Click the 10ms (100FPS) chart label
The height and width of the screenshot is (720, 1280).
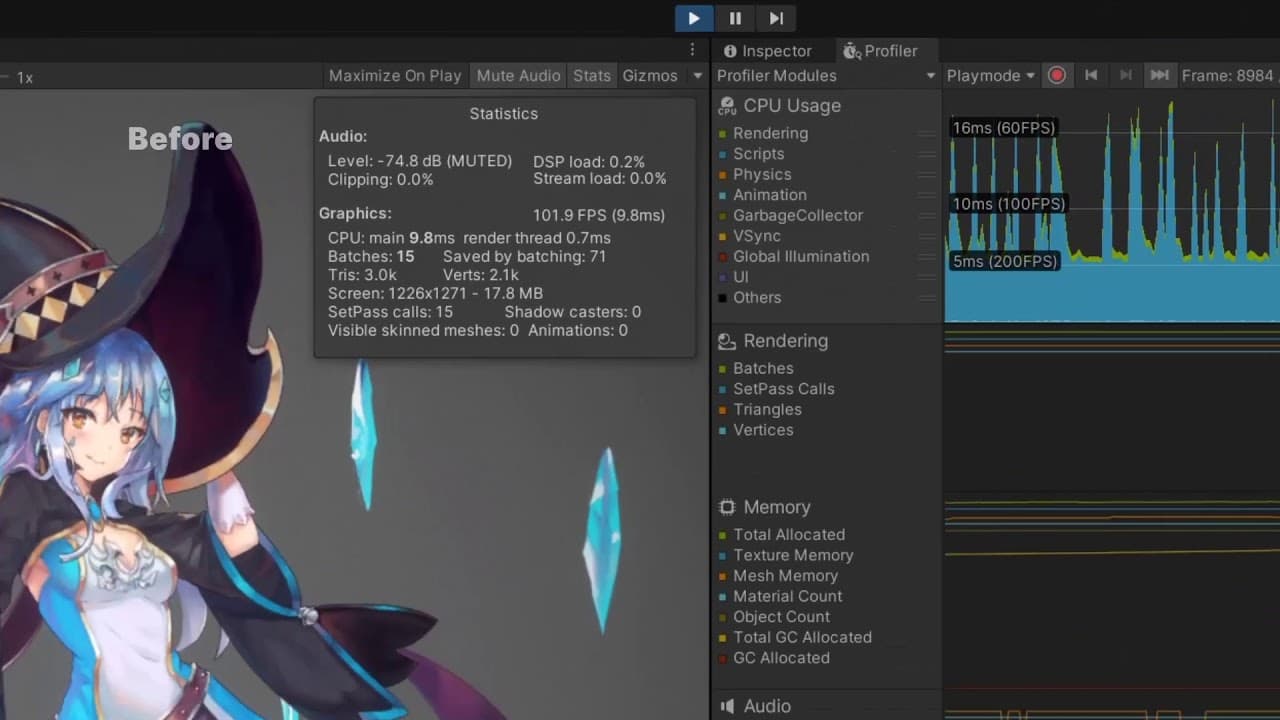click(x=1009, y=204)
